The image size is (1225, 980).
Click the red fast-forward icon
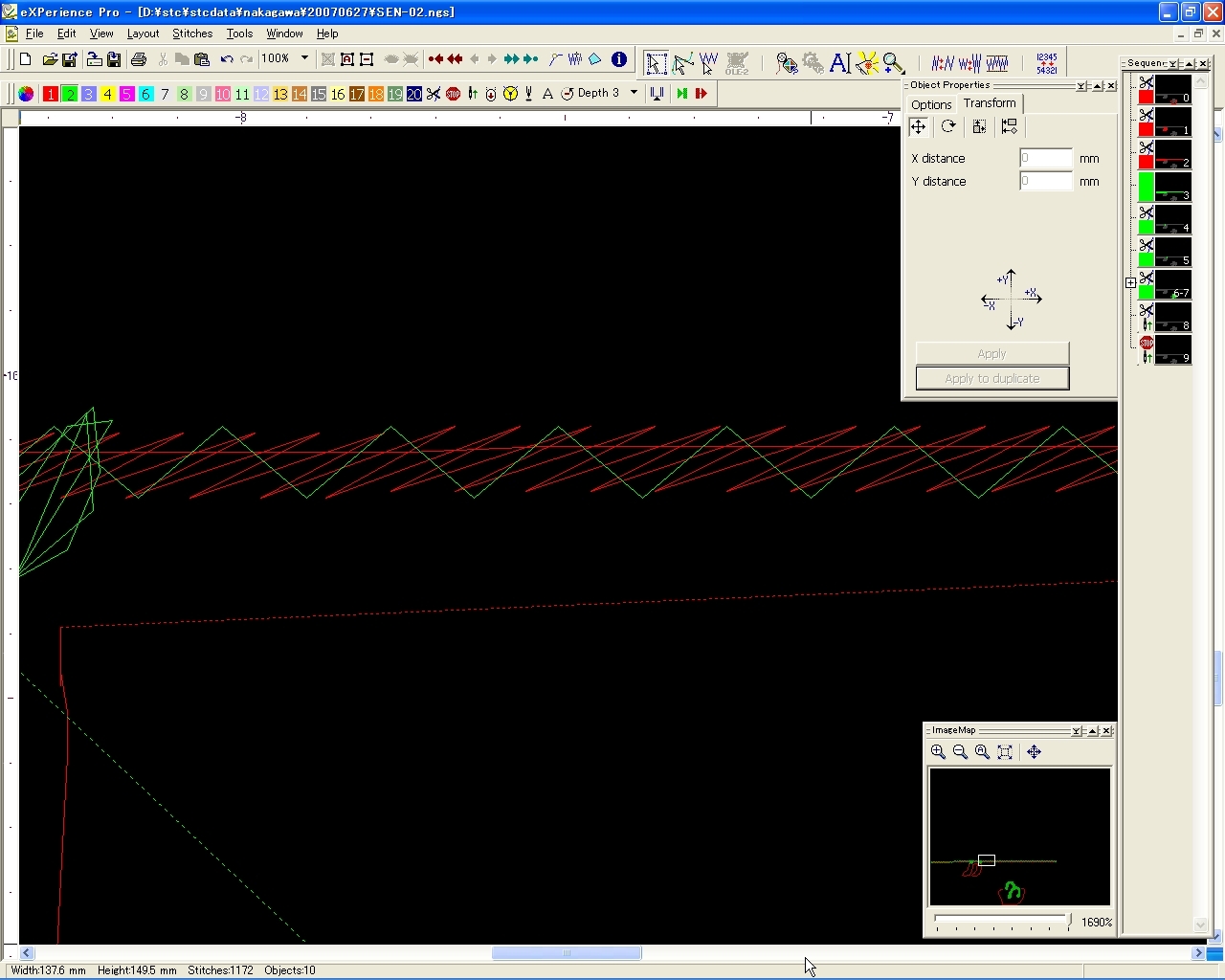(x=701, y=94)
